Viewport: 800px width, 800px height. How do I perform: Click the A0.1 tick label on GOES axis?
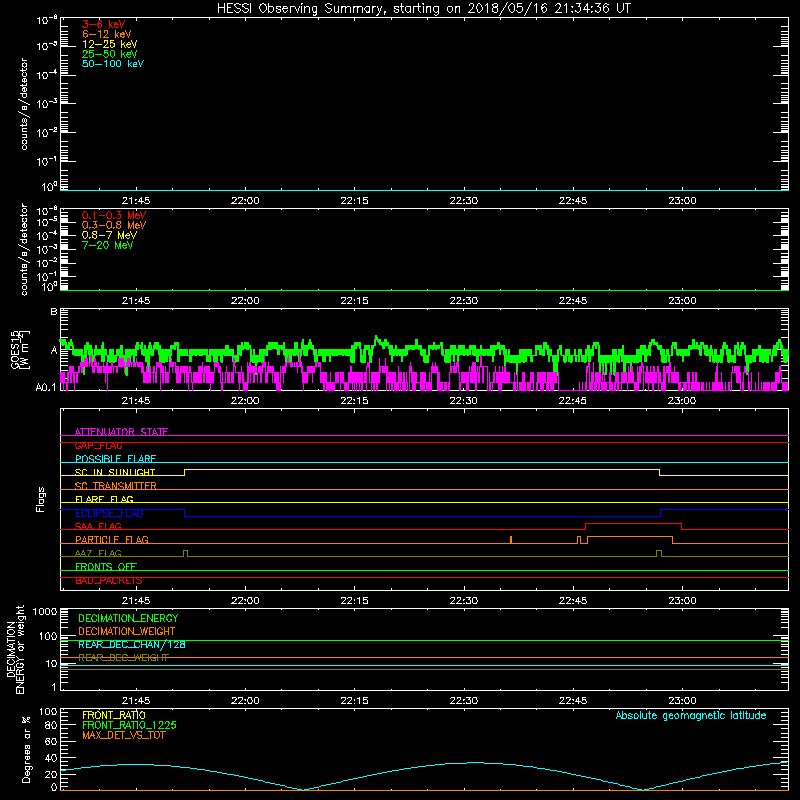(46, 387)
